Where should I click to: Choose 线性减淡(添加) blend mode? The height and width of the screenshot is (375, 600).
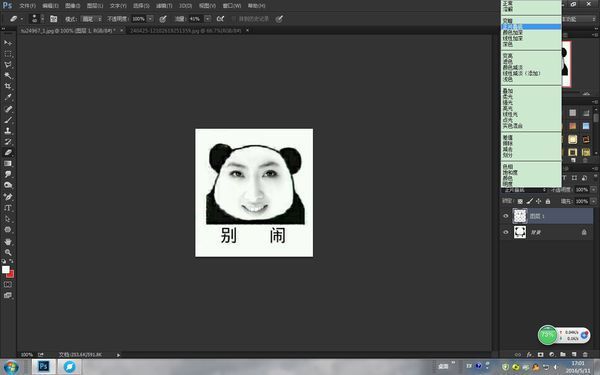[531, 73]
